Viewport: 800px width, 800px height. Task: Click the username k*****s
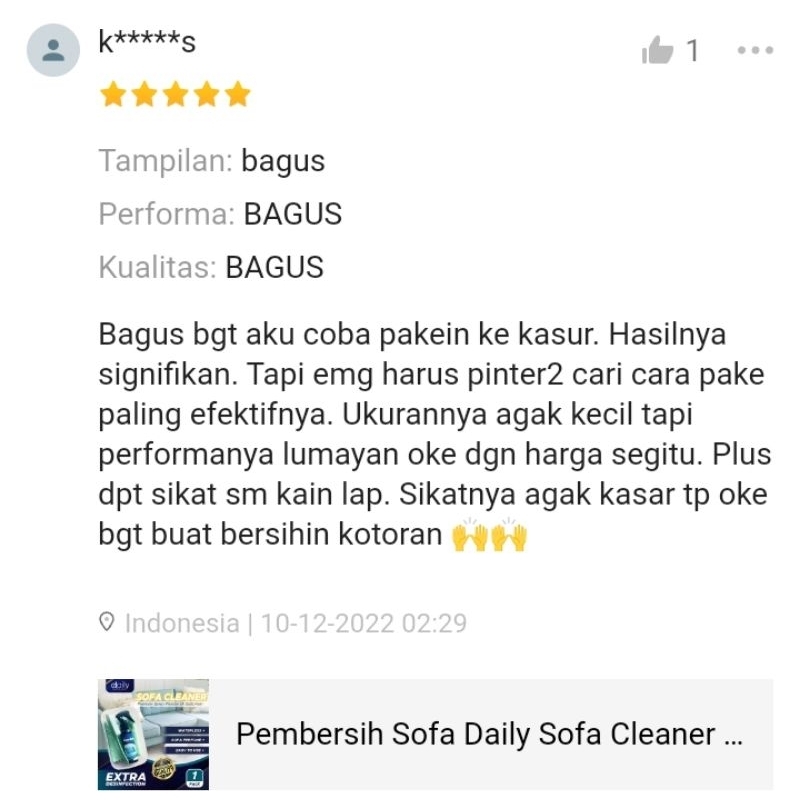point(147,41)
